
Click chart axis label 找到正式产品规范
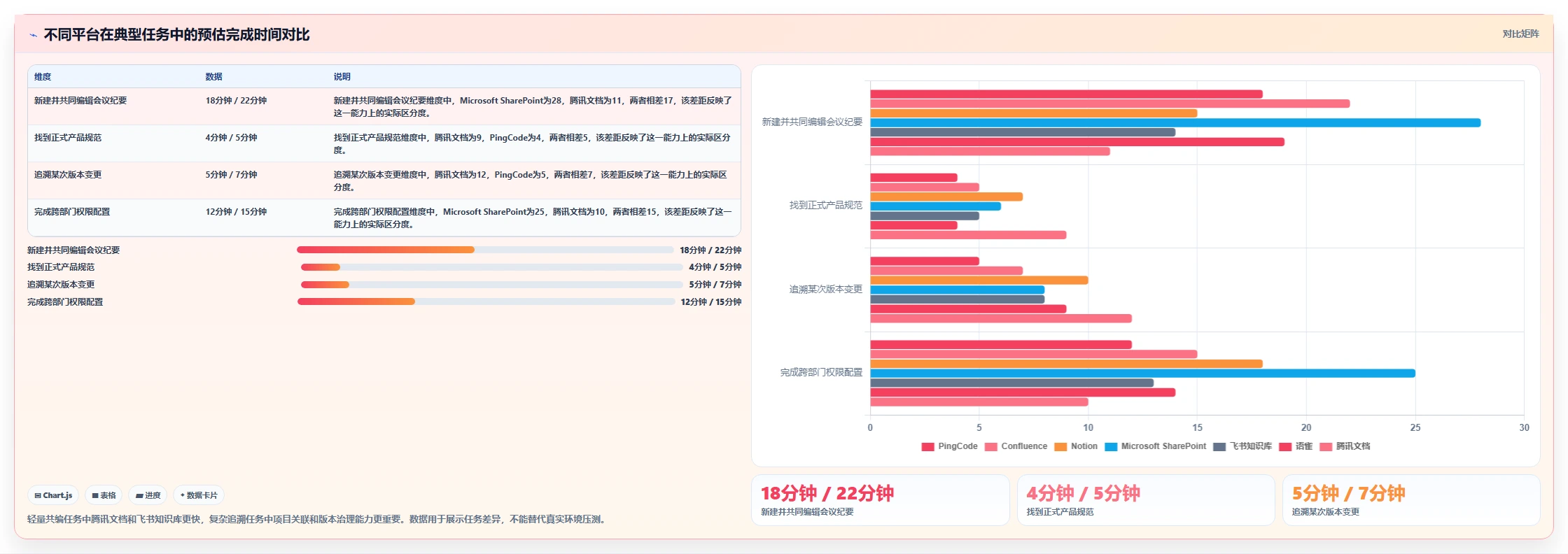click(826, 206)
